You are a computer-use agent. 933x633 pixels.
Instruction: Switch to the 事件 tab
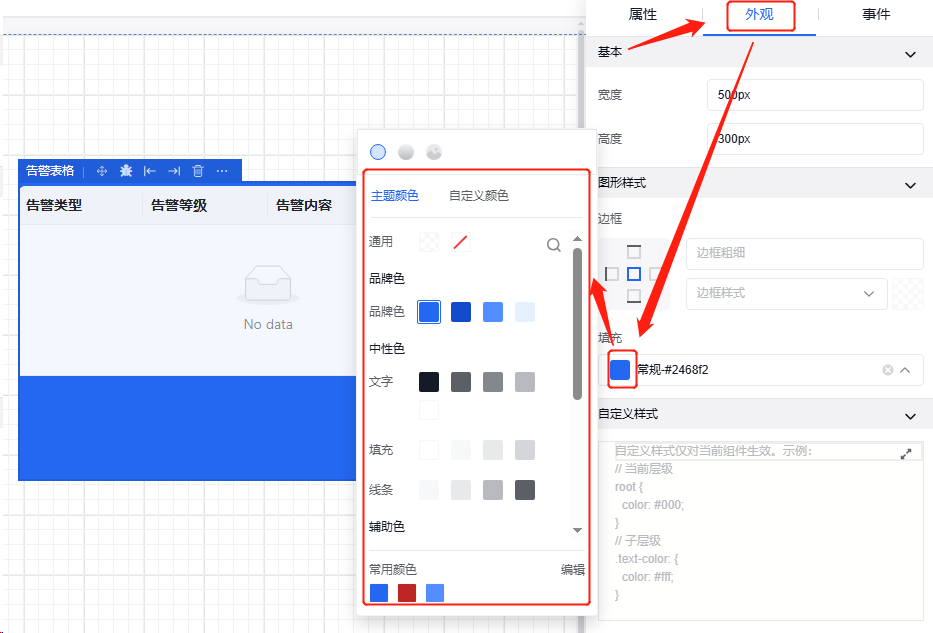point(876,14)
